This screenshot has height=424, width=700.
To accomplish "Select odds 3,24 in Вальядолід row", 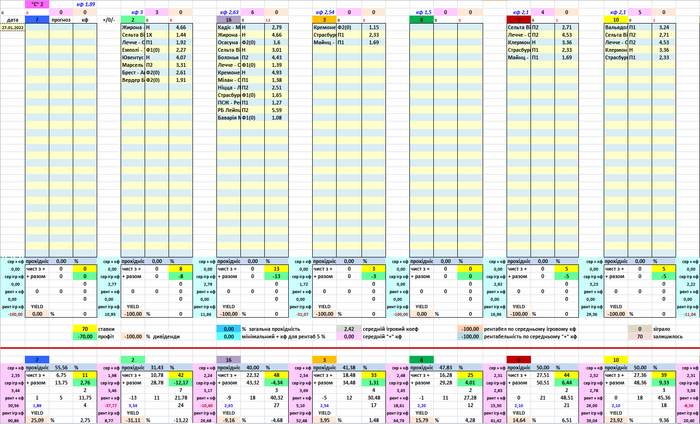I will pos(664,27).
